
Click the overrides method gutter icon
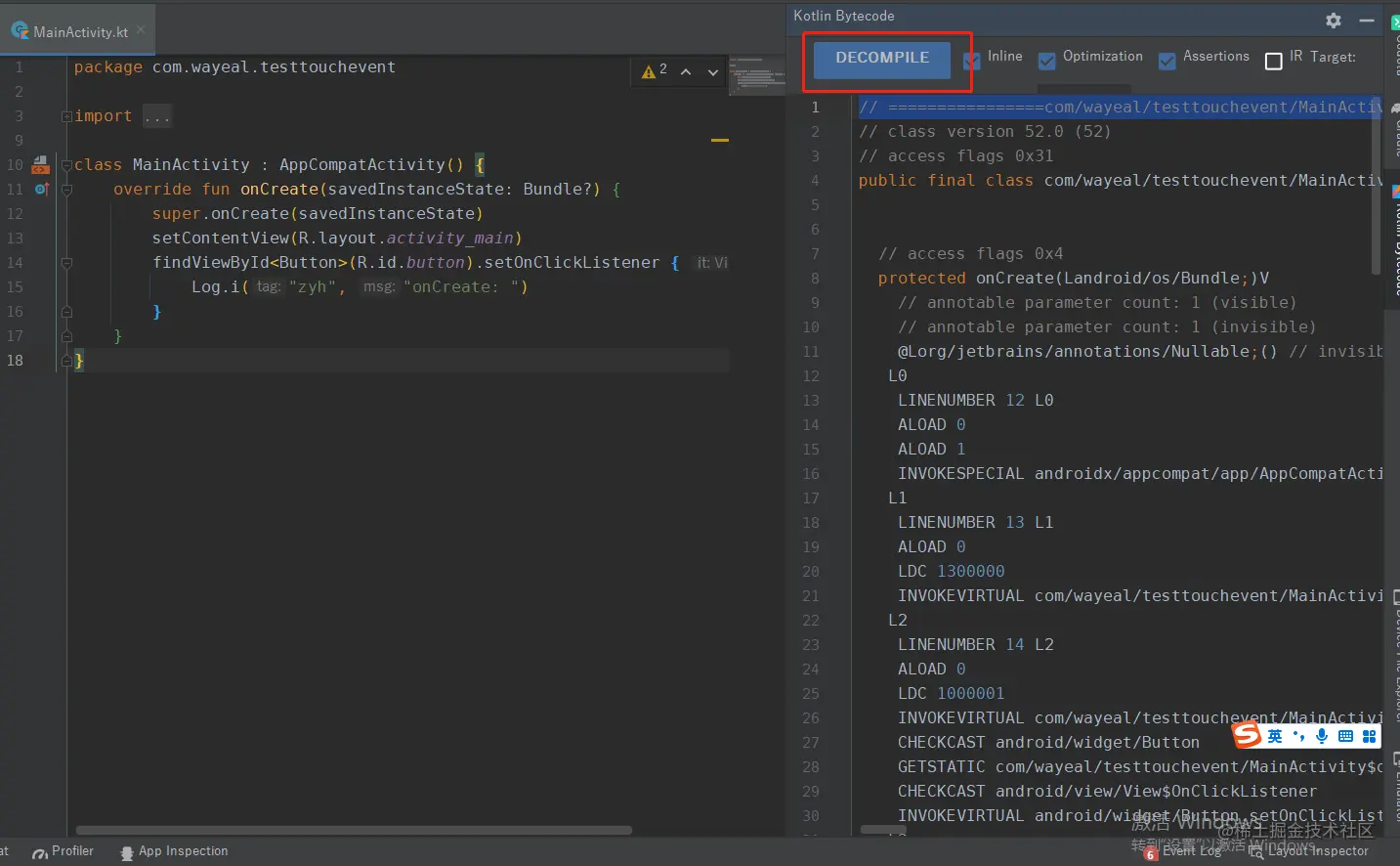point(42,189)
